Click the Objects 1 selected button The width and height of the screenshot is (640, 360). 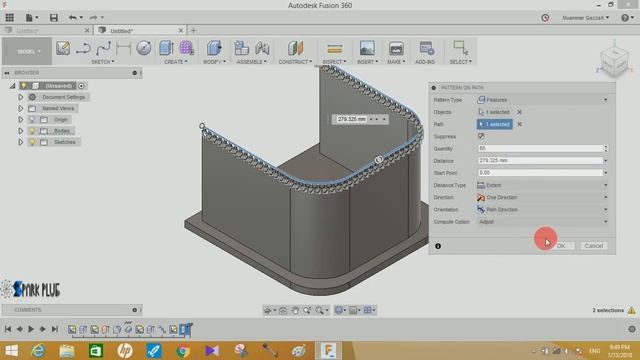point(495,112)
